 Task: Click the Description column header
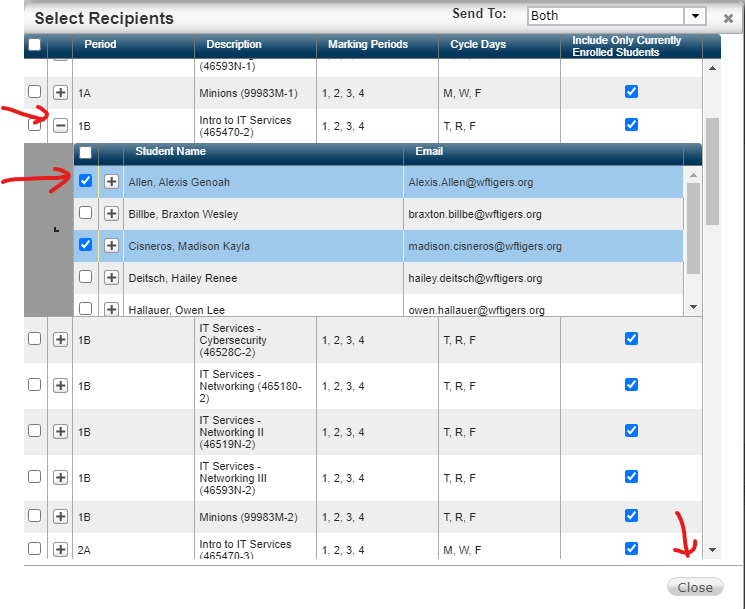point(255,46)
